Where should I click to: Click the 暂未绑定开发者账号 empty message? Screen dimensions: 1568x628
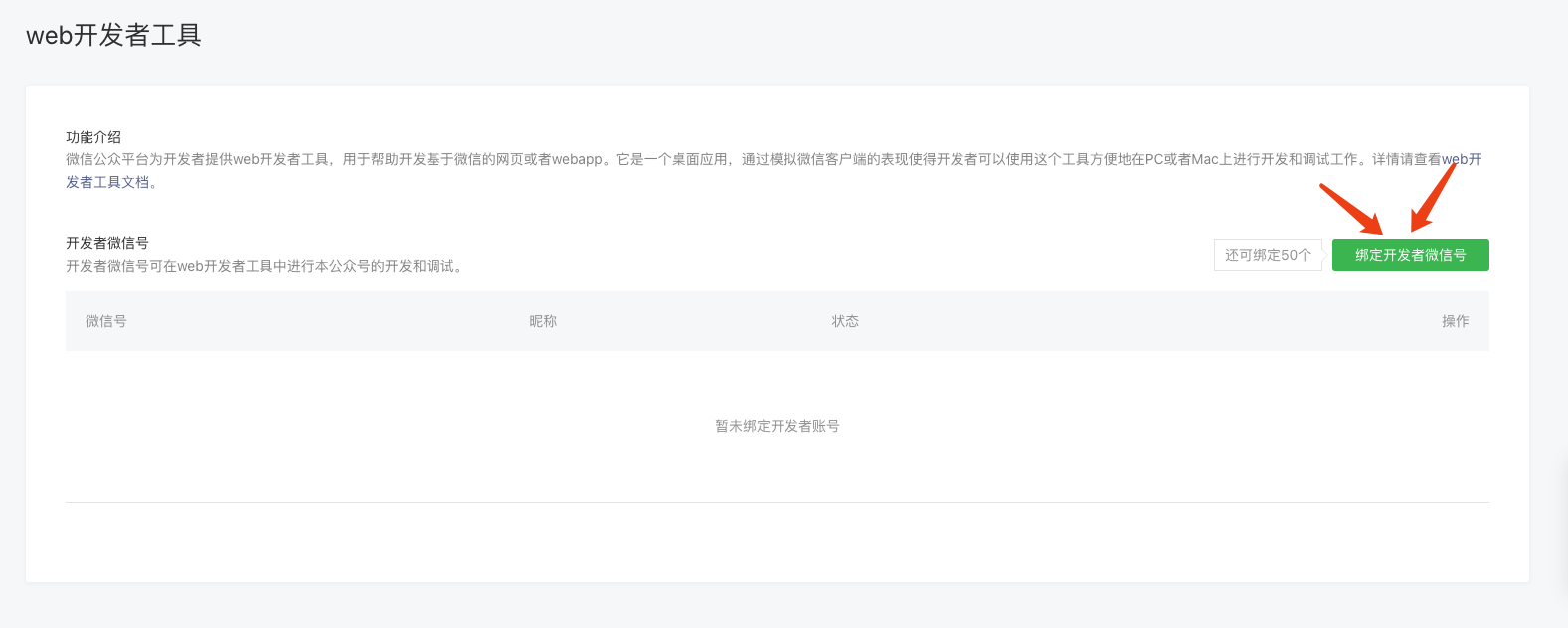point(778,426)
